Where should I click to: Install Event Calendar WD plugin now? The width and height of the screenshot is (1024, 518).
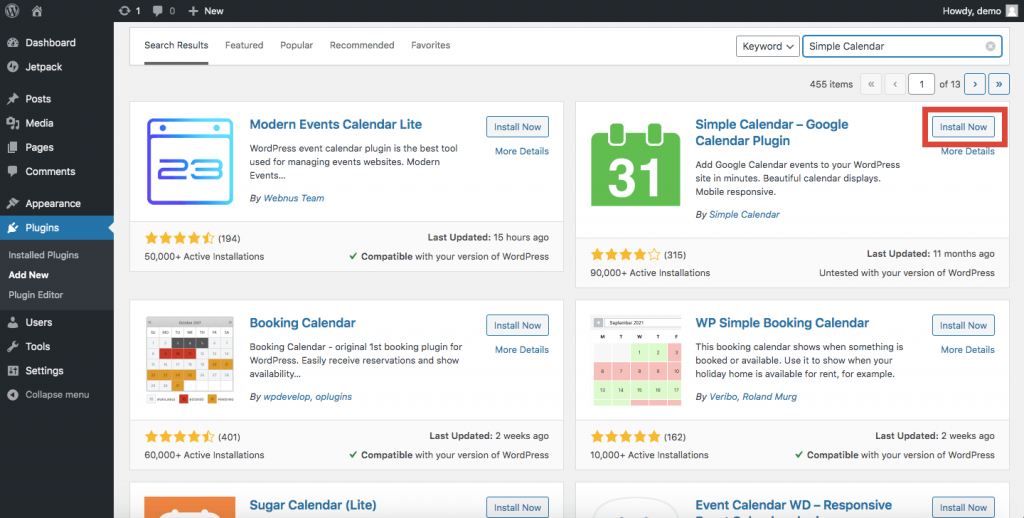point(963,508)
